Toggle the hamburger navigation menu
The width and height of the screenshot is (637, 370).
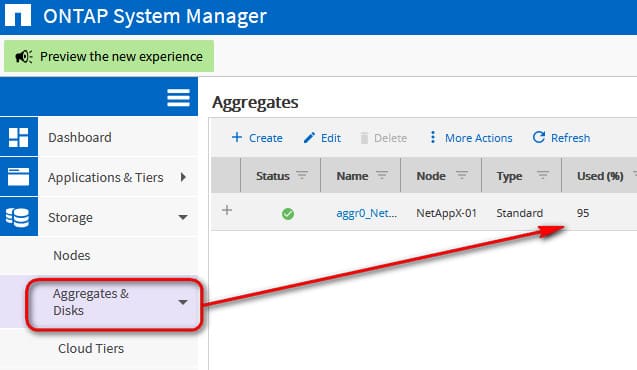[178, 97]
